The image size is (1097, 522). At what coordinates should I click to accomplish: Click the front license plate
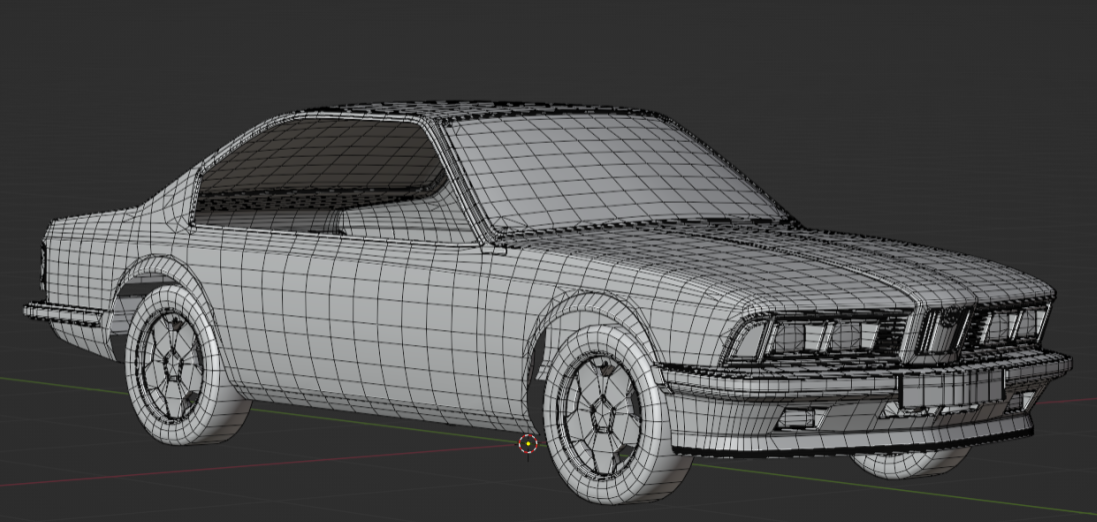pos(951,389)
